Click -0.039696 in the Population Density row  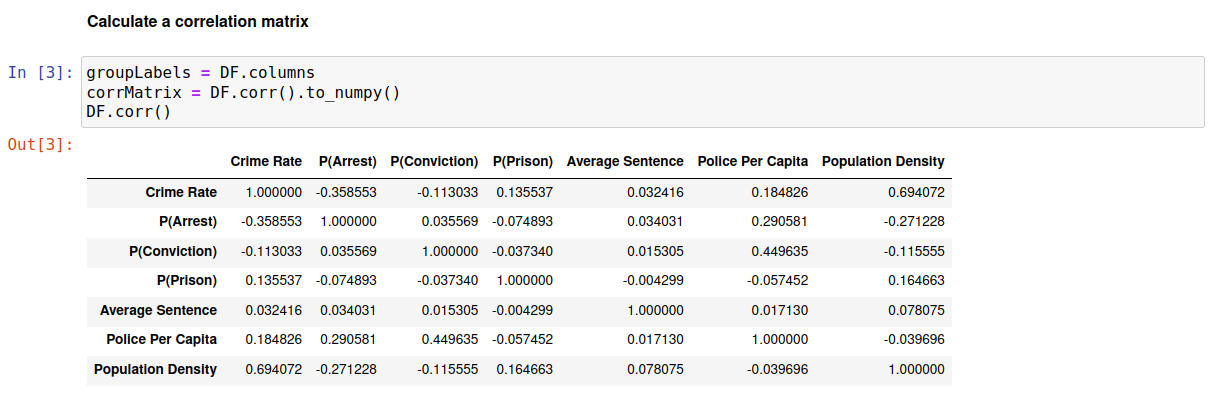(x=777, y=369)
